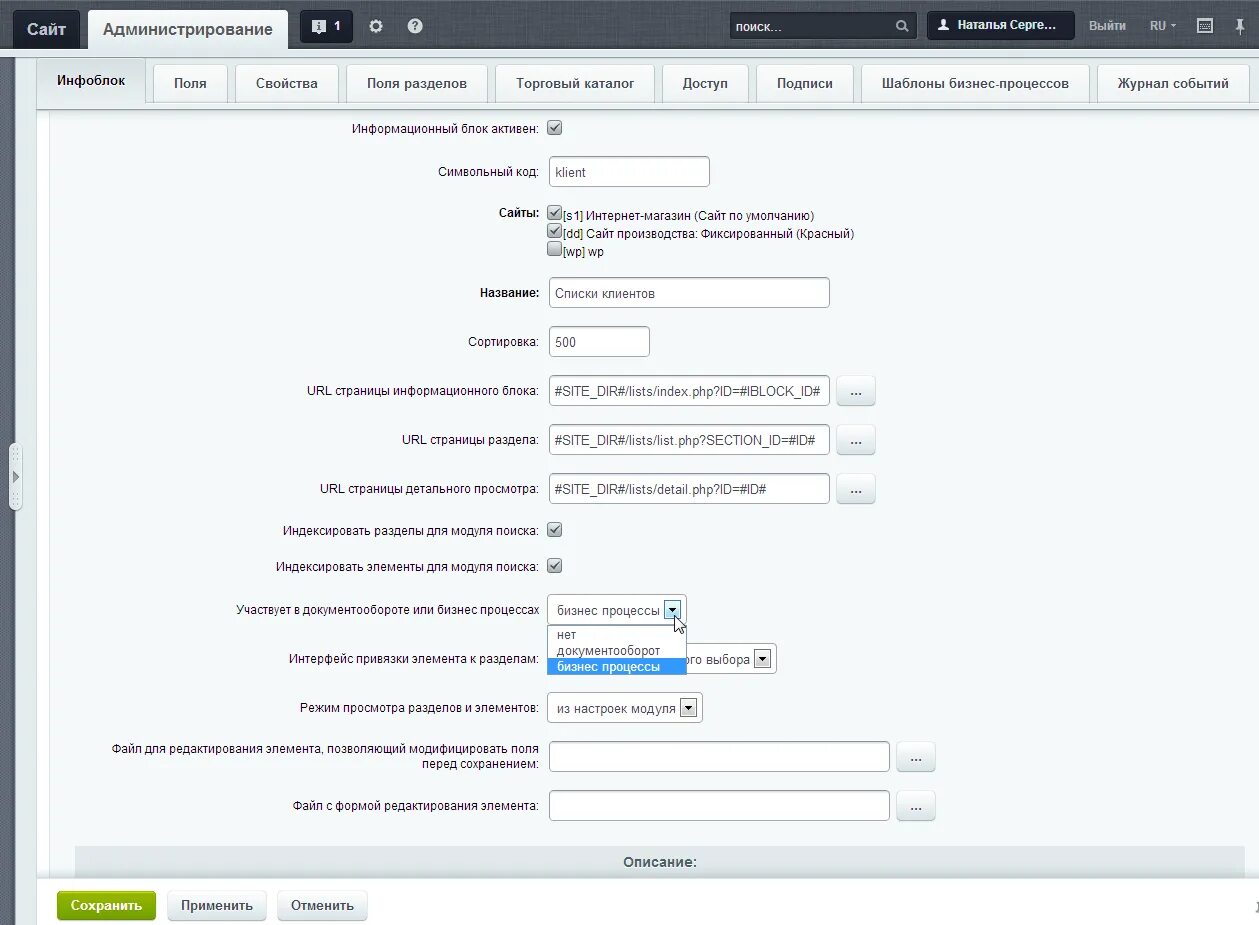Toggle 'Индексировать разделы для модуля поиска' checkbox

(x=555, y=530)
